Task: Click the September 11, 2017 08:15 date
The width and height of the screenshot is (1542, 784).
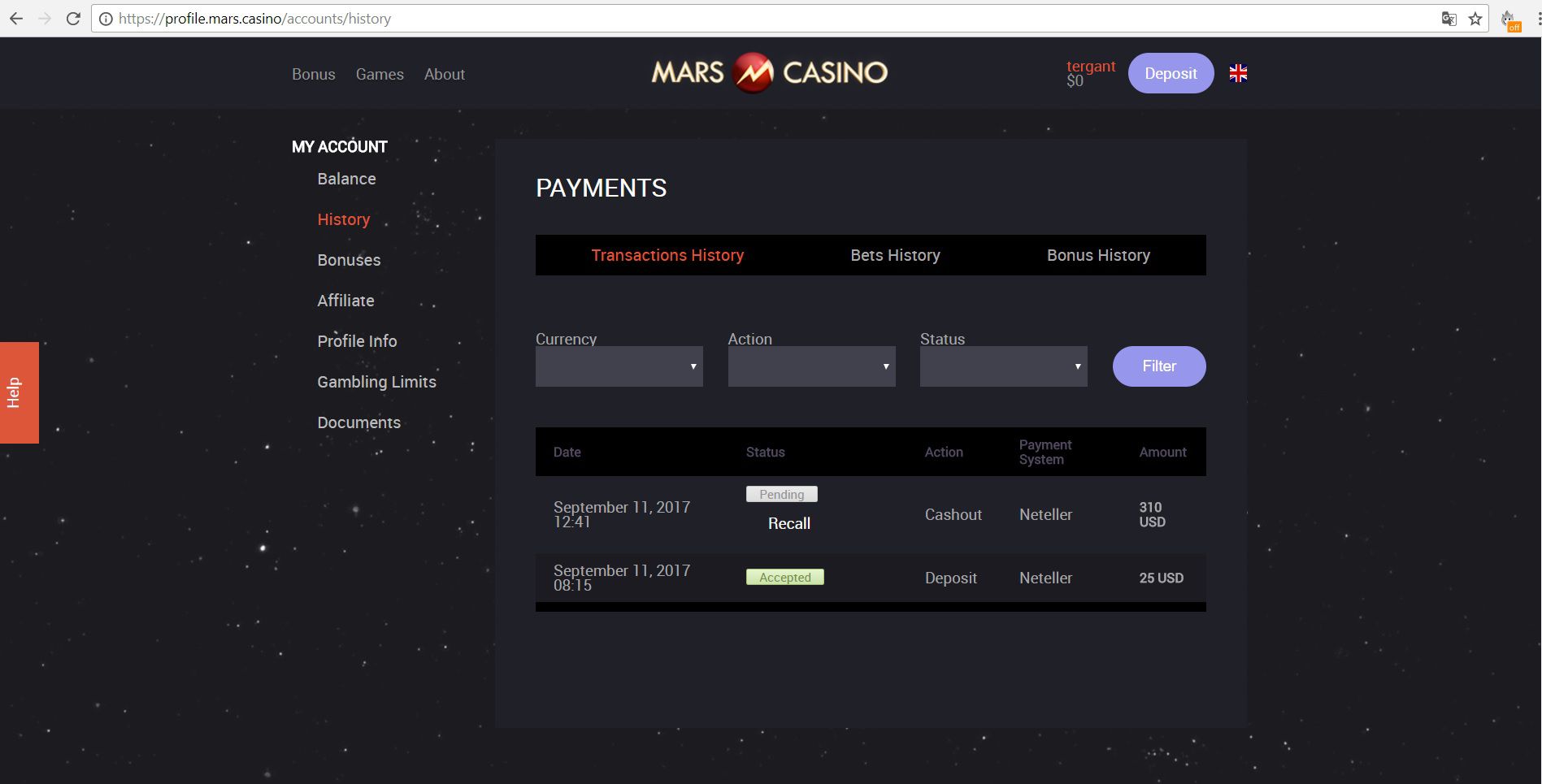Action: click(622, 578)
